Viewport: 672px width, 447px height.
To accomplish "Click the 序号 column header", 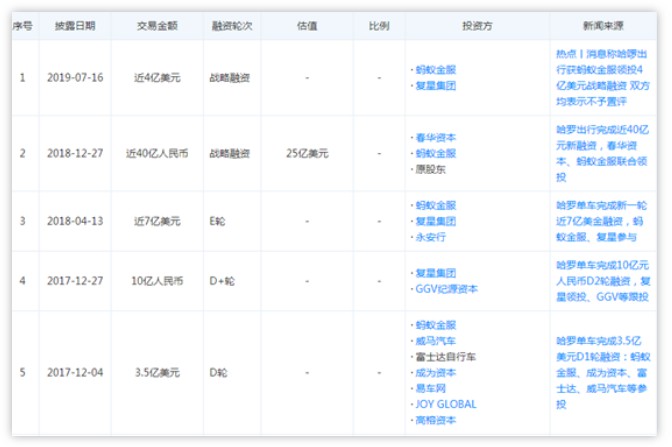I will (22, 26).
